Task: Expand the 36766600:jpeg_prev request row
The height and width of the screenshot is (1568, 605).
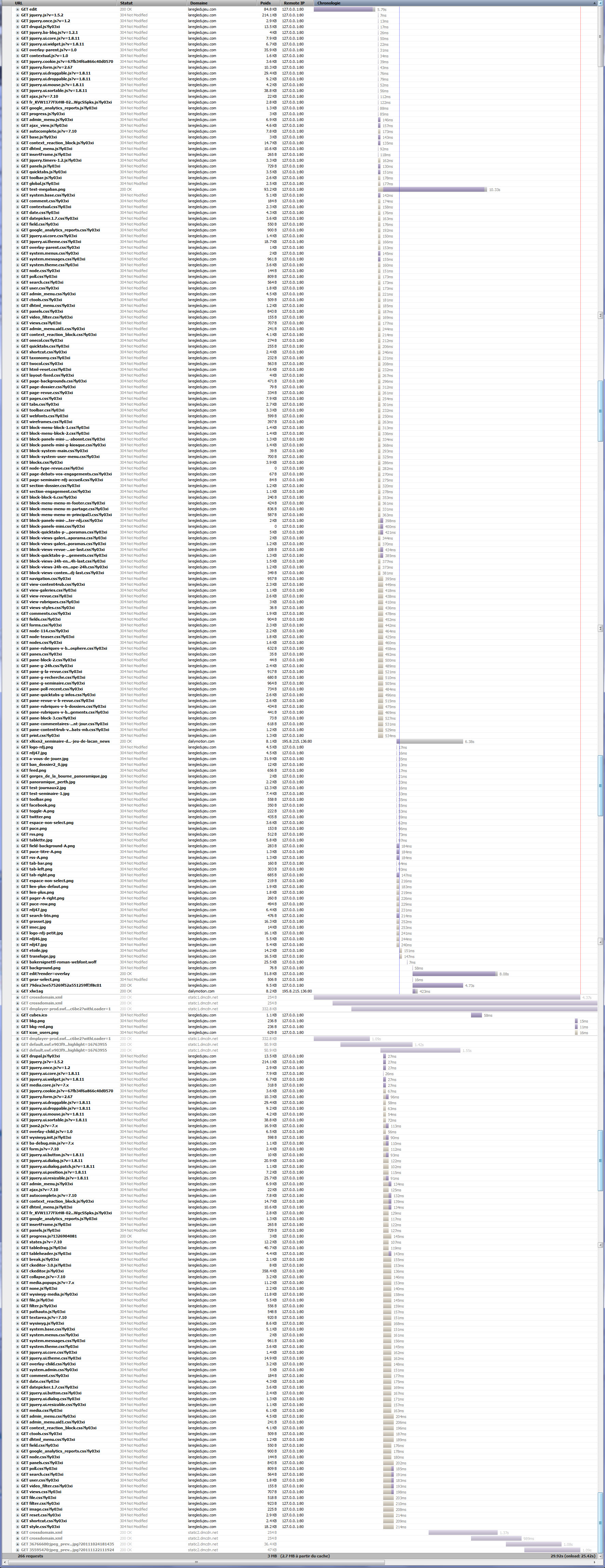Action: tap(17, 1544)
